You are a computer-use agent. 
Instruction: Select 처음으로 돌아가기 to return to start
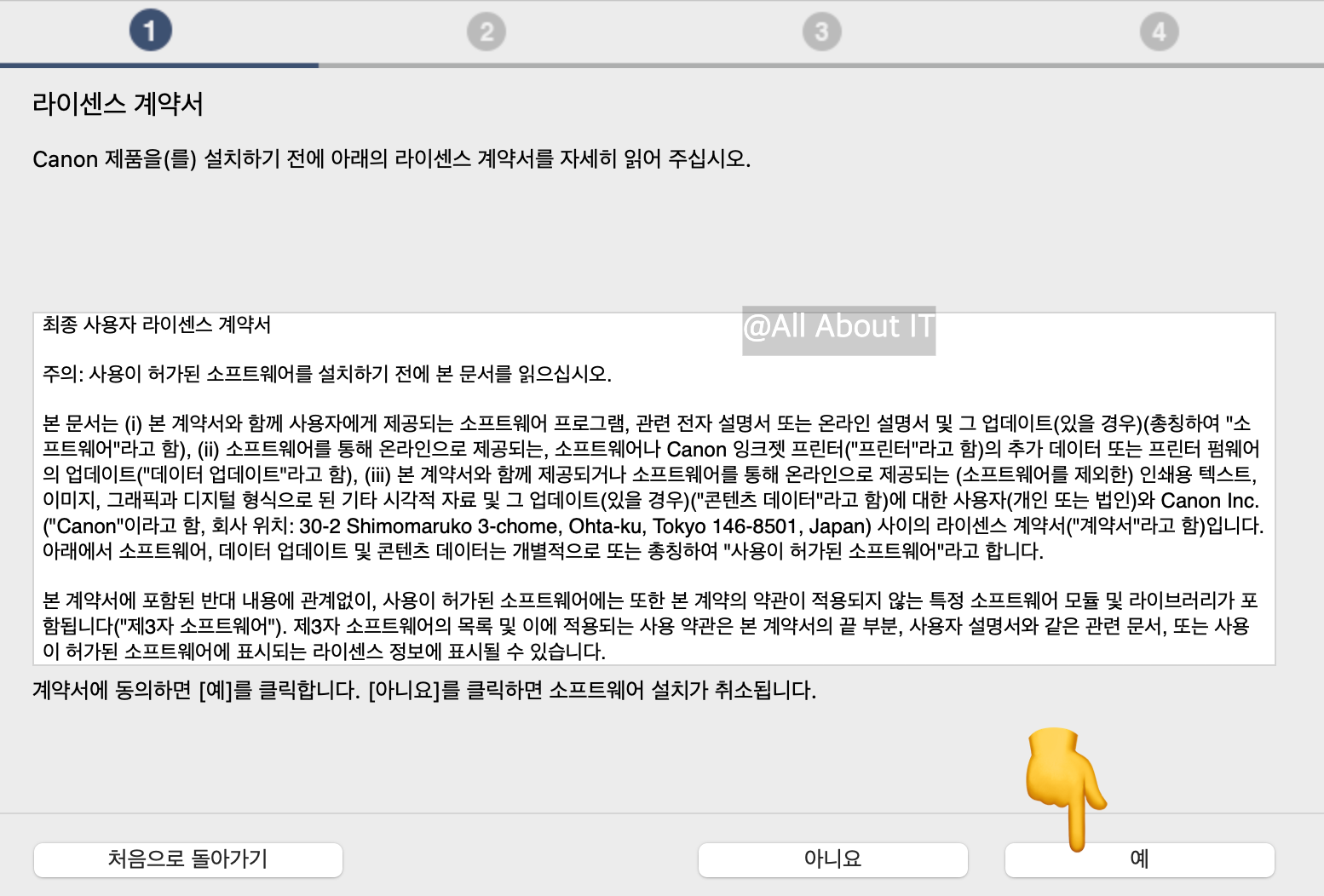[x=187, y=859]
